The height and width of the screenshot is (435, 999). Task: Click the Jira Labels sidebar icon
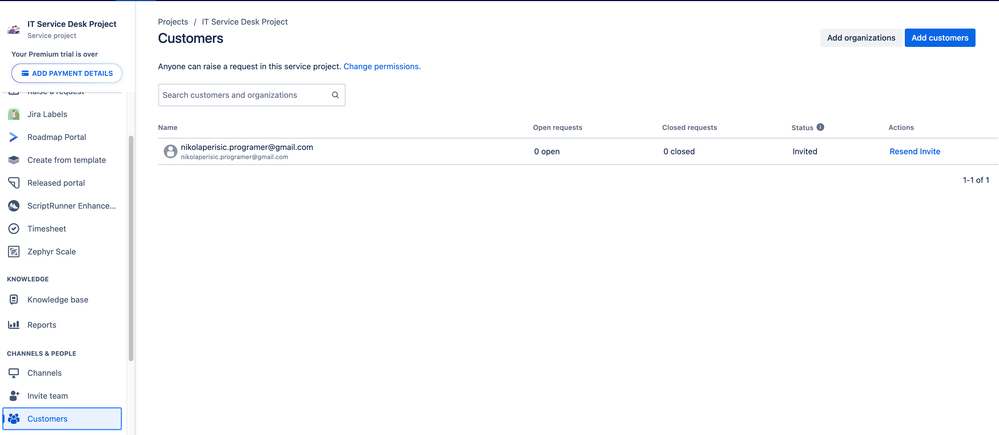pyautogui.click(x=13, y=115)
